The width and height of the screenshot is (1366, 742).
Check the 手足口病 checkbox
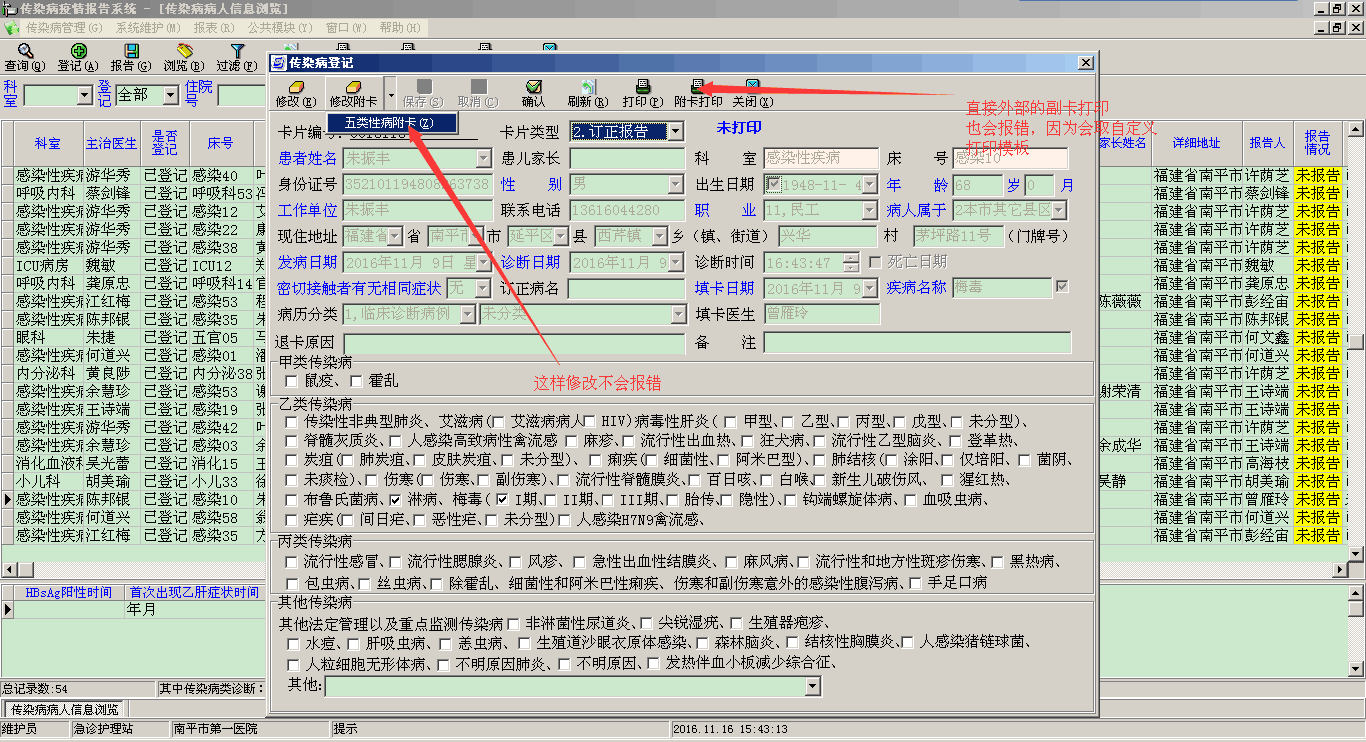[x=915, y=582]
